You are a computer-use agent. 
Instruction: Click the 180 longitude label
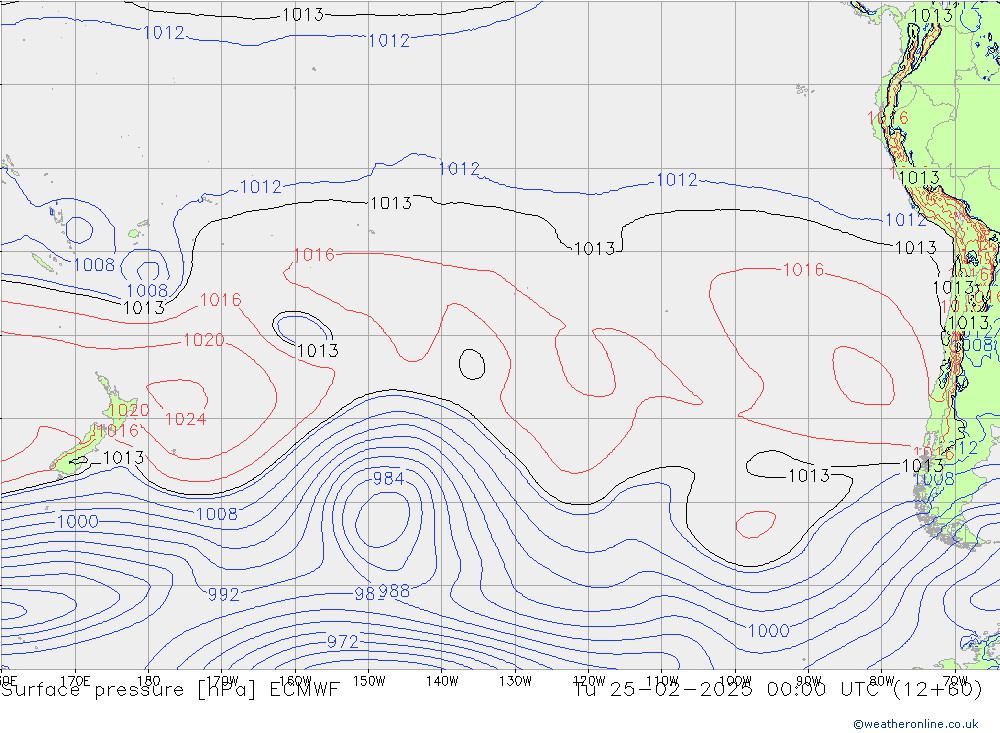(149, 681)
